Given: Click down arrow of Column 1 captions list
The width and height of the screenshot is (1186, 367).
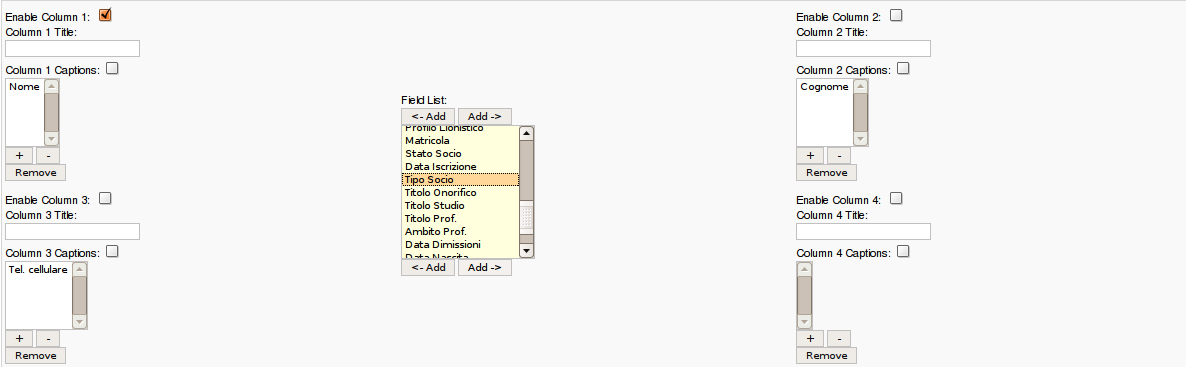Looking at the screenshot, I should point(51,138).
